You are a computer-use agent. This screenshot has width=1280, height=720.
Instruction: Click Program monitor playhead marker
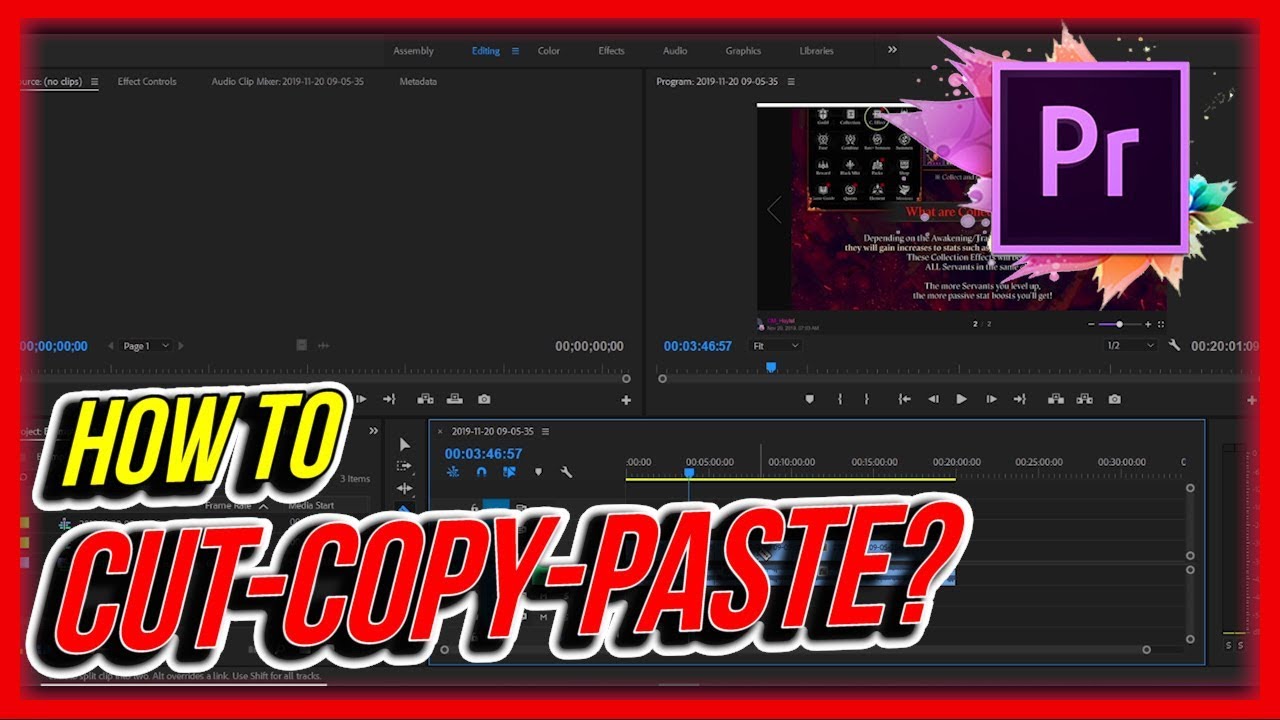771,367
